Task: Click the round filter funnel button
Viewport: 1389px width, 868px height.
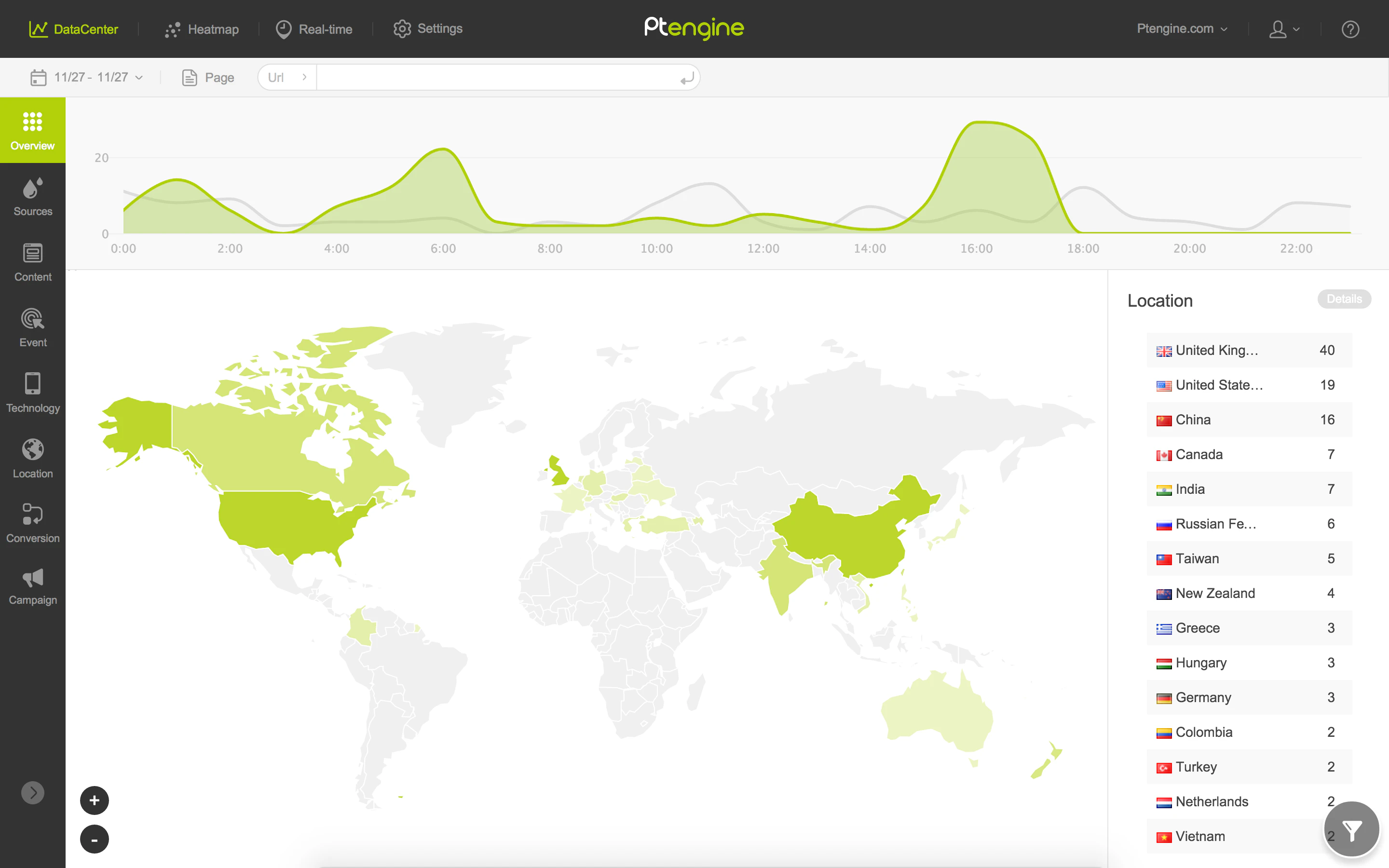Action: tap(1351, 829)
